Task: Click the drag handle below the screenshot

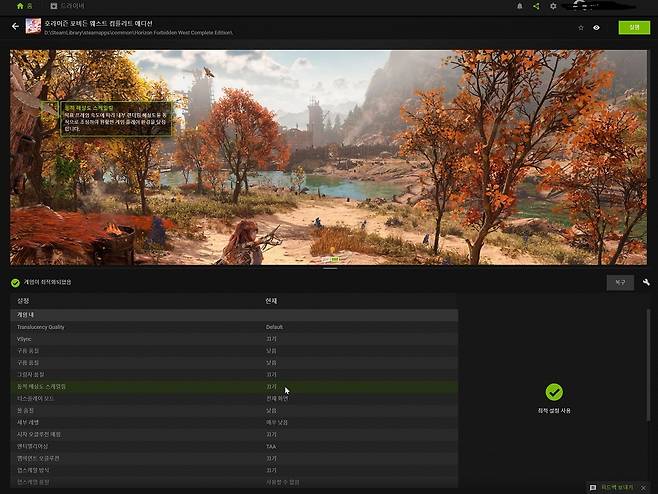Action: (x=330, y=268)
